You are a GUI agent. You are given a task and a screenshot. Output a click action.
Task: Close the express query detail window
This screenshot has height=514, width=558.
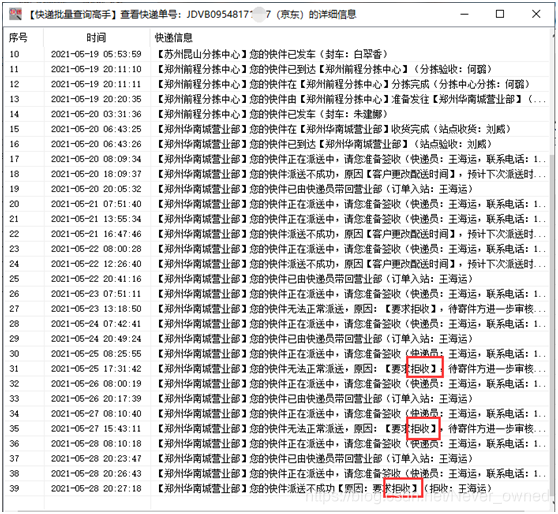click(x=536, y=14)
